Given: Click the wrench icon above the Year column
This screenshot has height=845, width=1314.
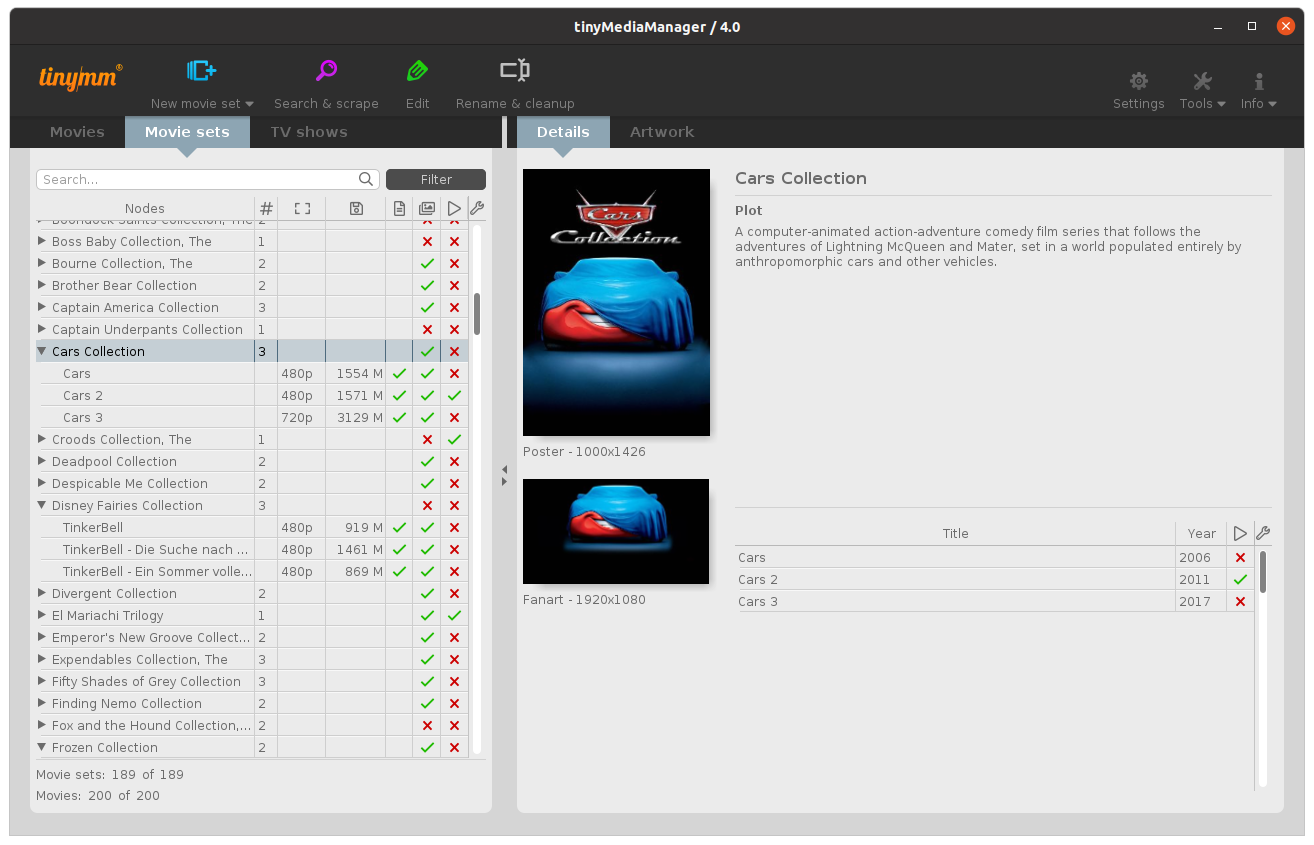Looking at the screenshot, I should (x=1262, y=533).
